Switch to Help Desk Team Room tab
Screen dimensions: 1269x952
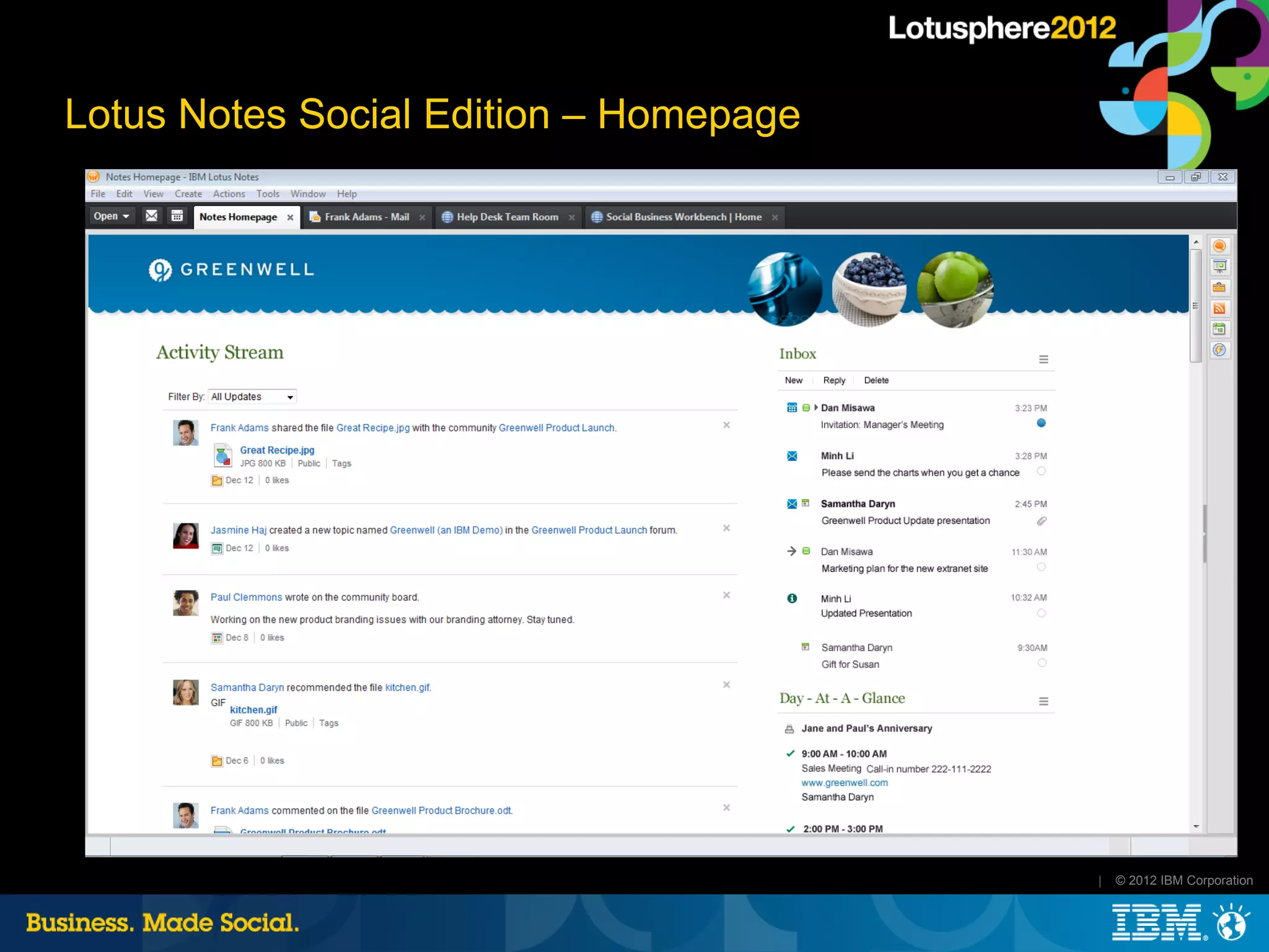pyautogui.click(x=507, y=217)
